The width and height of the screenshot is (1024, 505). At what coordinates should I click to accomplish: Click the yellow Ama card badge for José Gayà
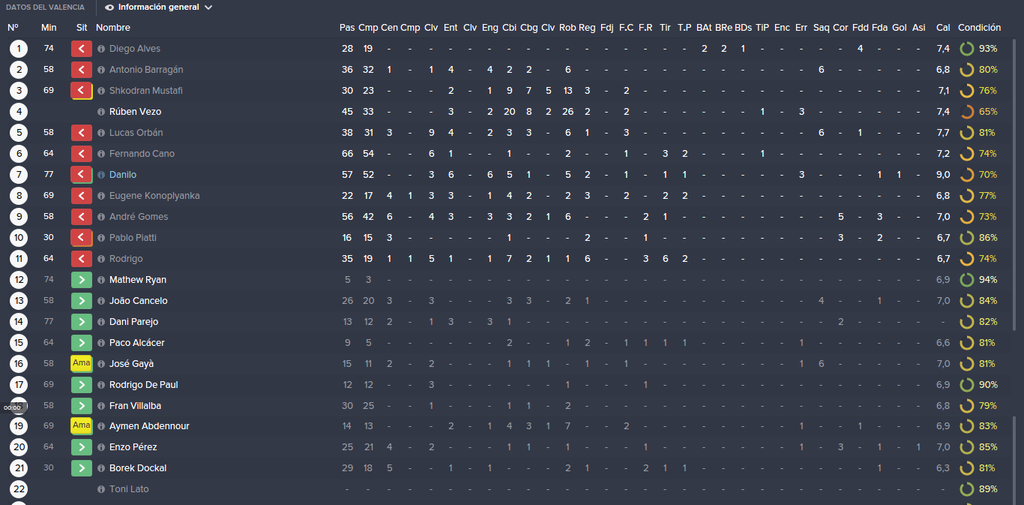[x=81, y=364]
